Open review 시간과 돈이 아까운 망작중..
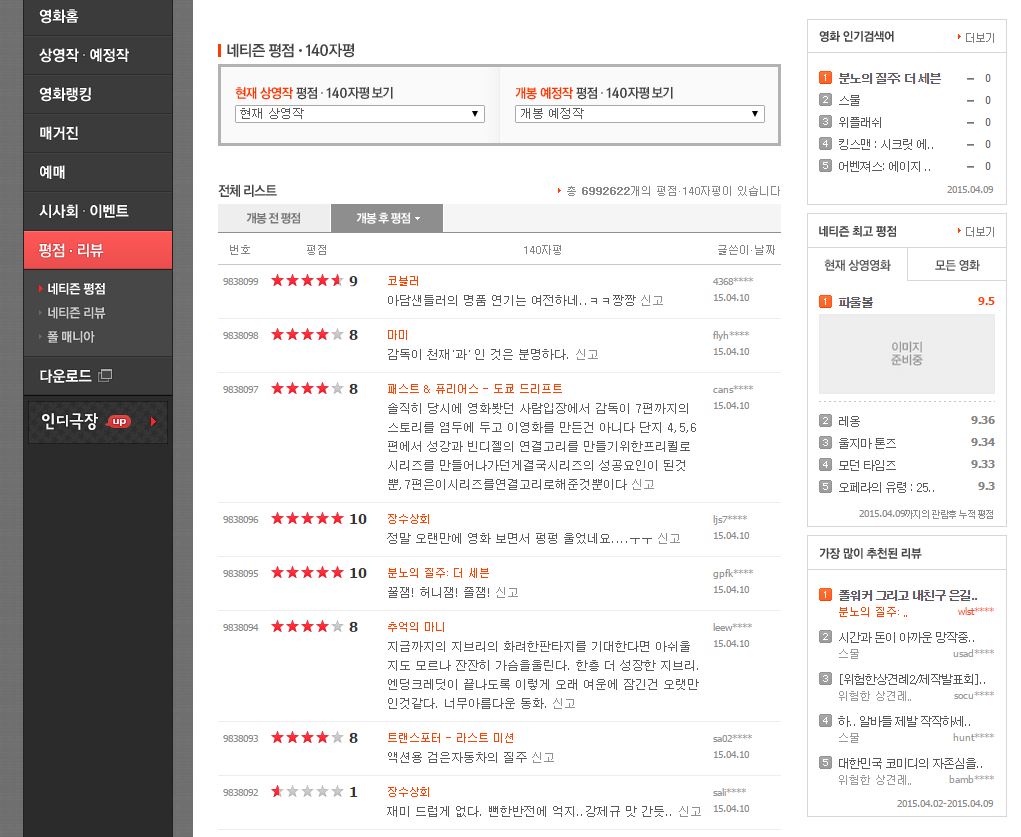 (906, 637)
